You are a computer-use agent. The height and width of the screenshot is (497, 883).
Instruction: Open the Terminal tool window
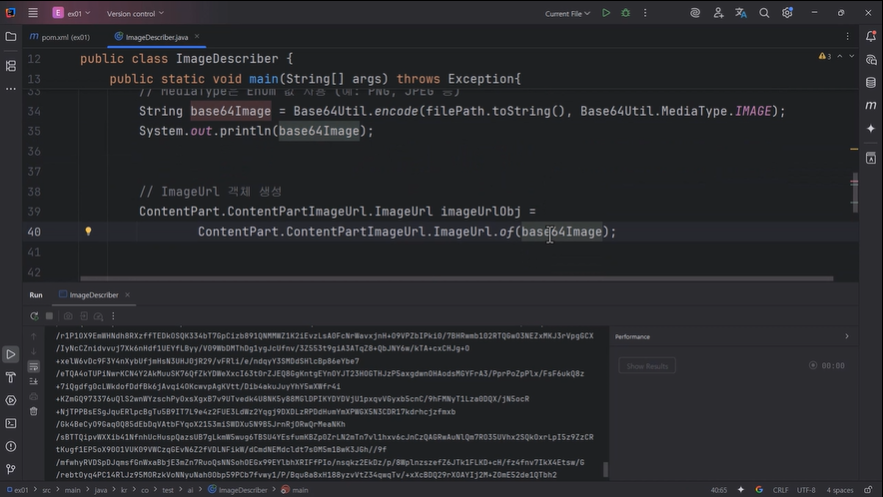pyautogui.click(x=11, y=423)
